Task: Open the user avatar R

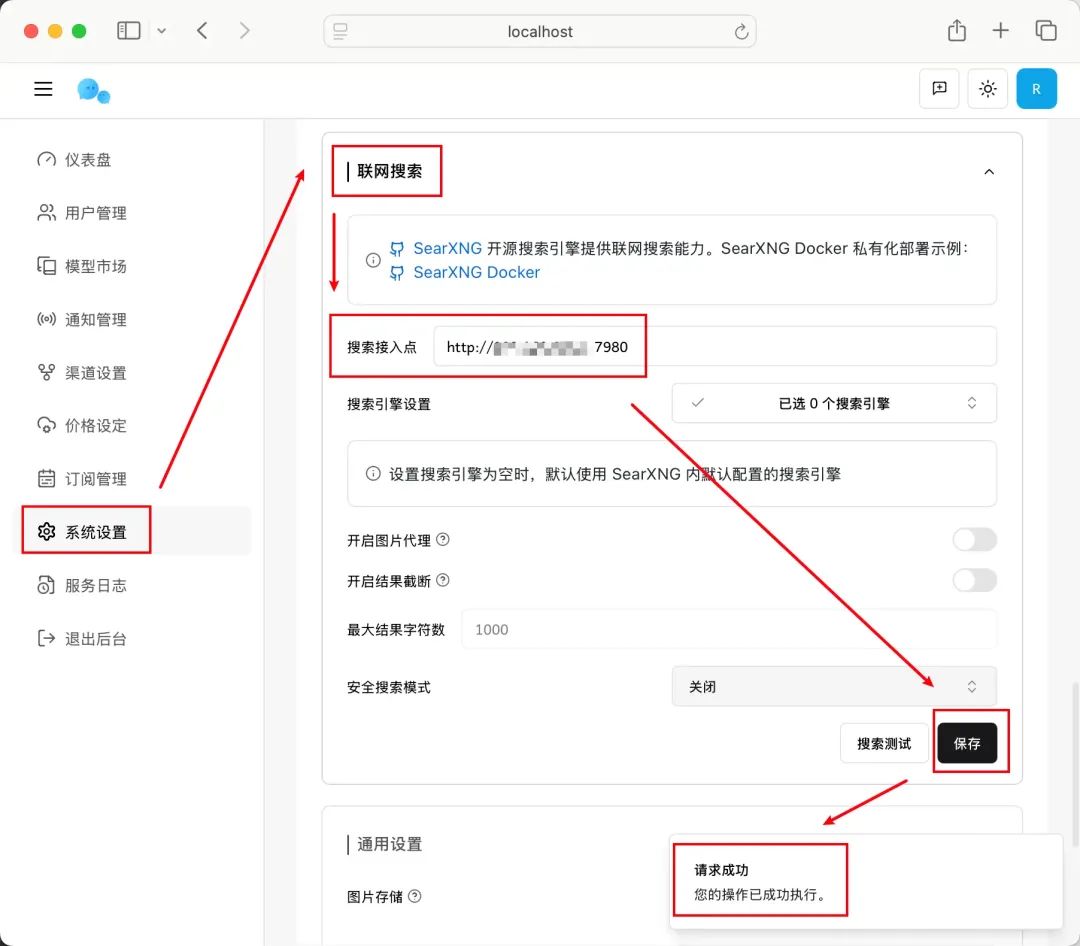Action: coord(1036,89)
